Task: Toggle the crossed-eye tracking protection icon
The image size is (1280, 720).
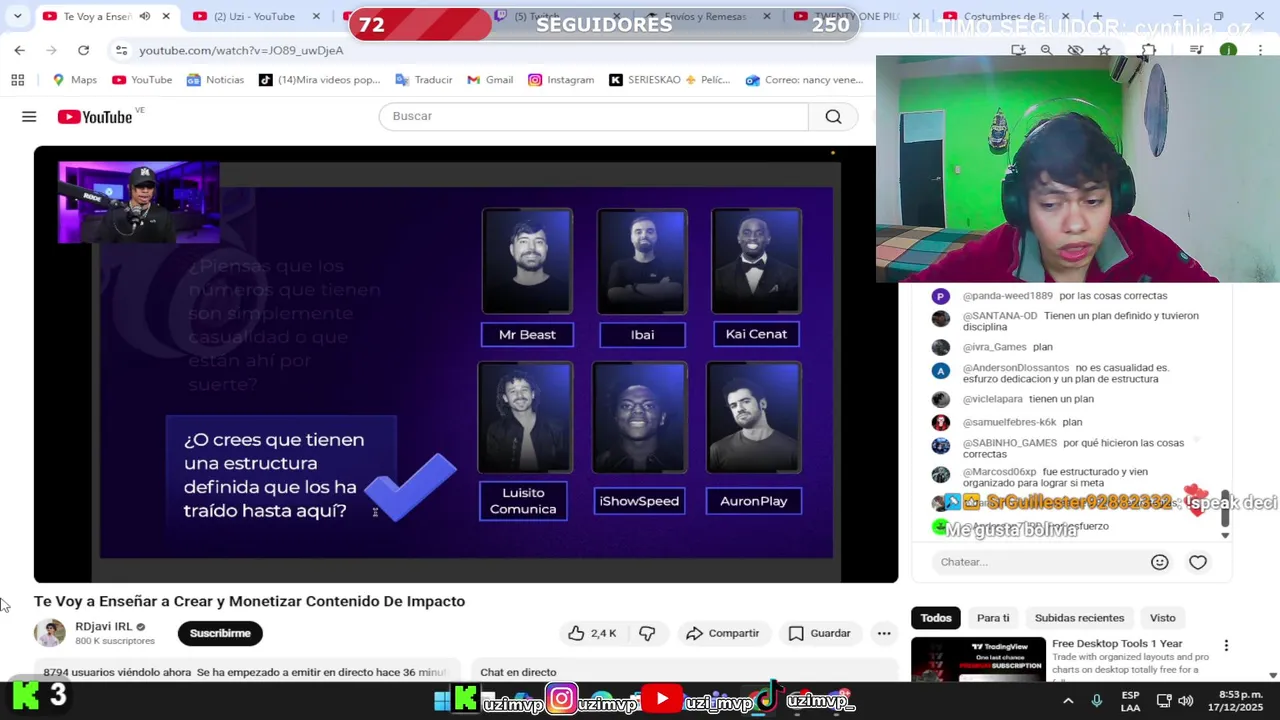Action: (1075, 50)
